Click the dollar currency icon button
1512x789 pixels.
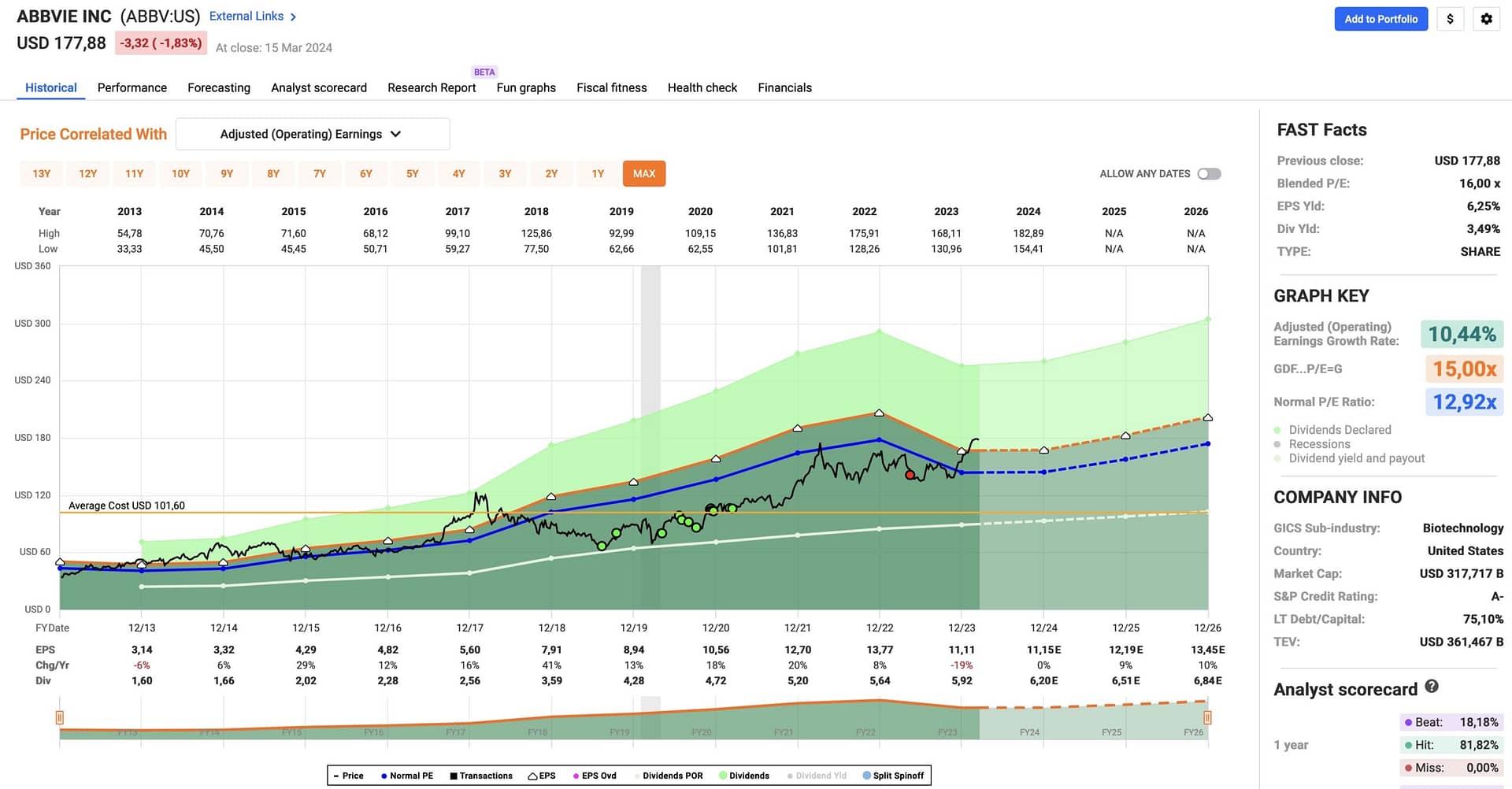point(1450,19)
